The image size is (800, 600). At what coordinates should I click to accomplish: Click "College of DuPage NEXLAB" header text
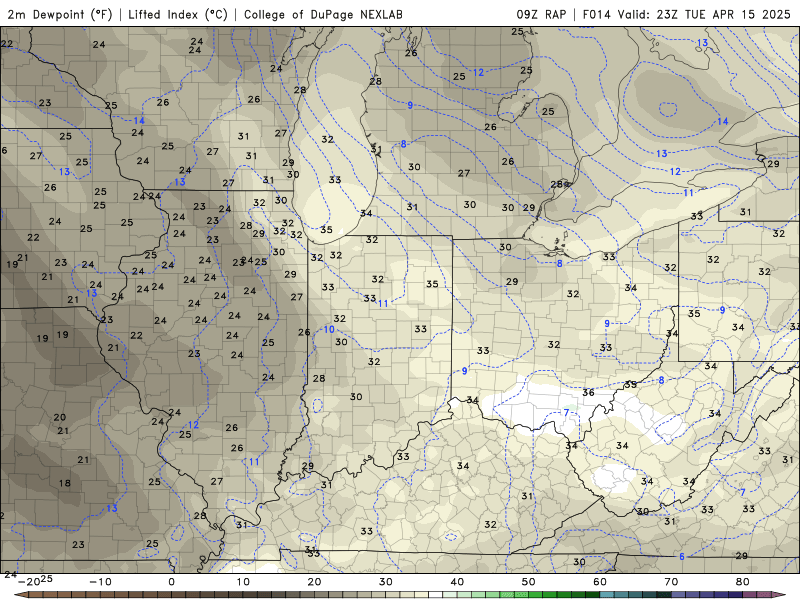coord(323,14)
